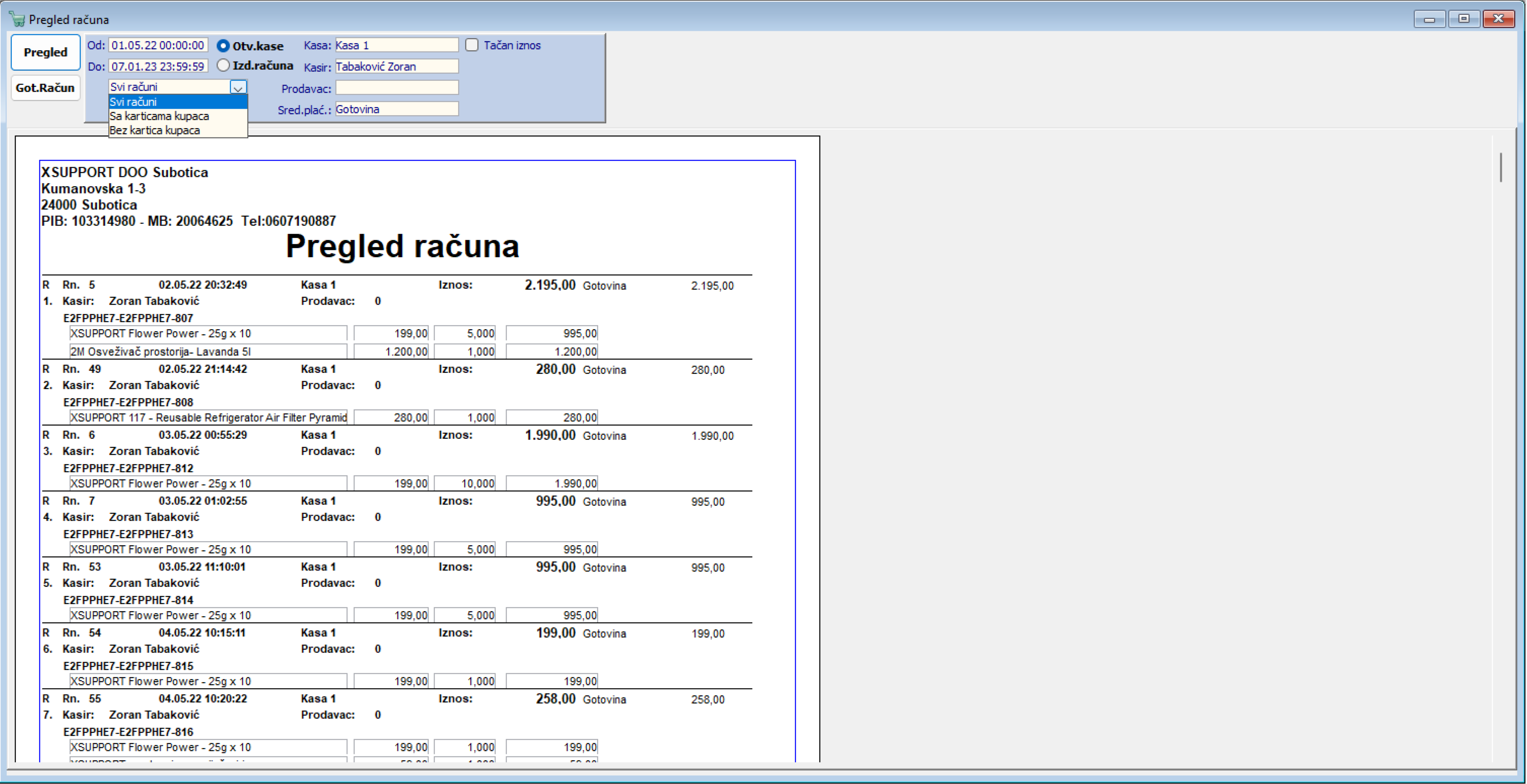Click receipt date 04.05.22 10:20:22
Image resolution: width=1527 pixels, height=784 pixels.
point(203,699)
